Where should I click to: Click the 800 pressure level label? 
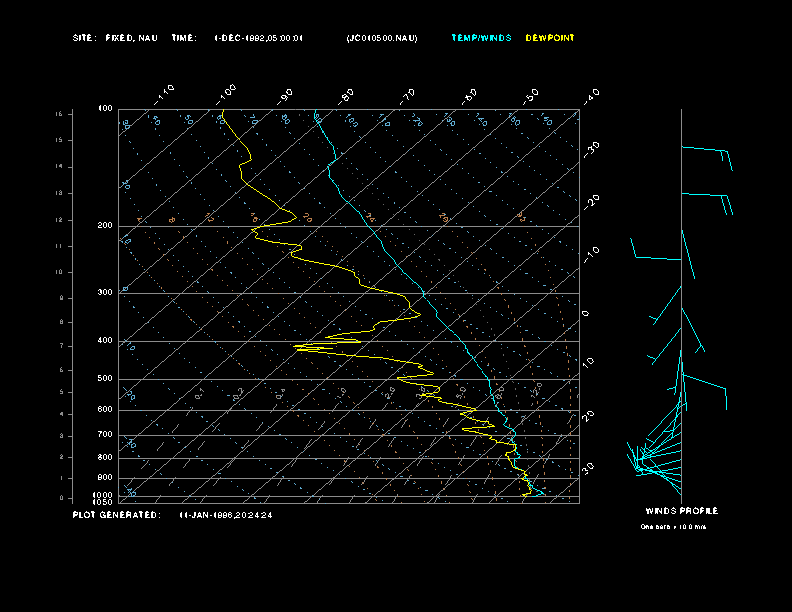click(x=105, y=457)
